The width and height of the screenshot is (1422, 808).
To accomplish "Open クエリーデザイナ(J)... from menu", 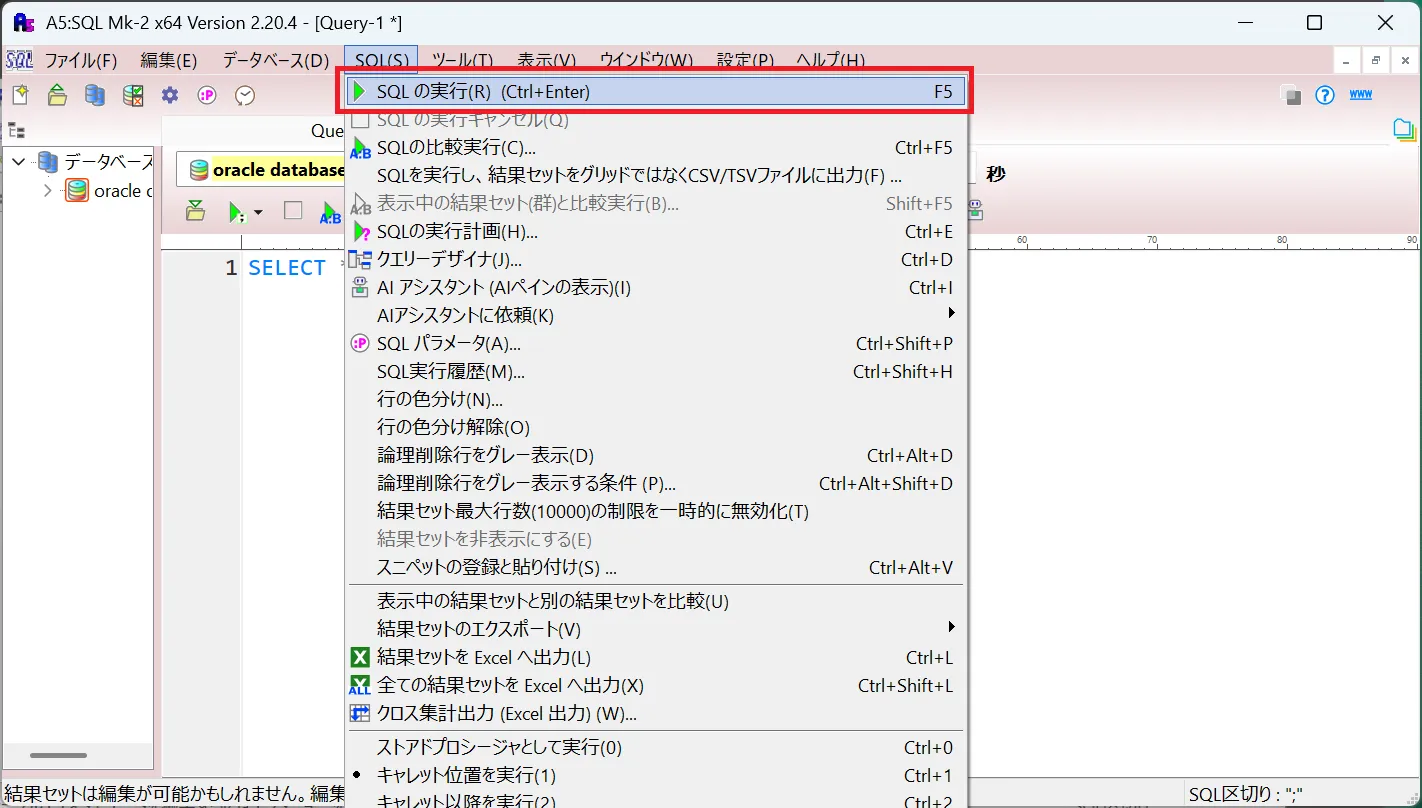I will click(x=655, y=259).
